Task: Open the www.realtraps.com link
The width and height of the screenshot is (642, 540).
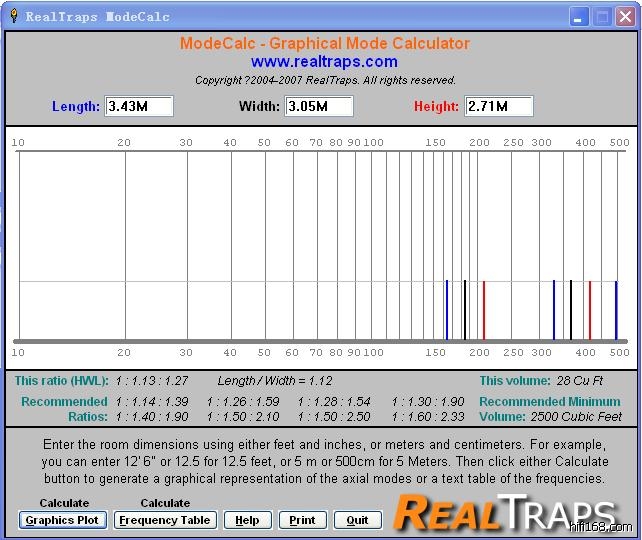Action: [324, 62]
